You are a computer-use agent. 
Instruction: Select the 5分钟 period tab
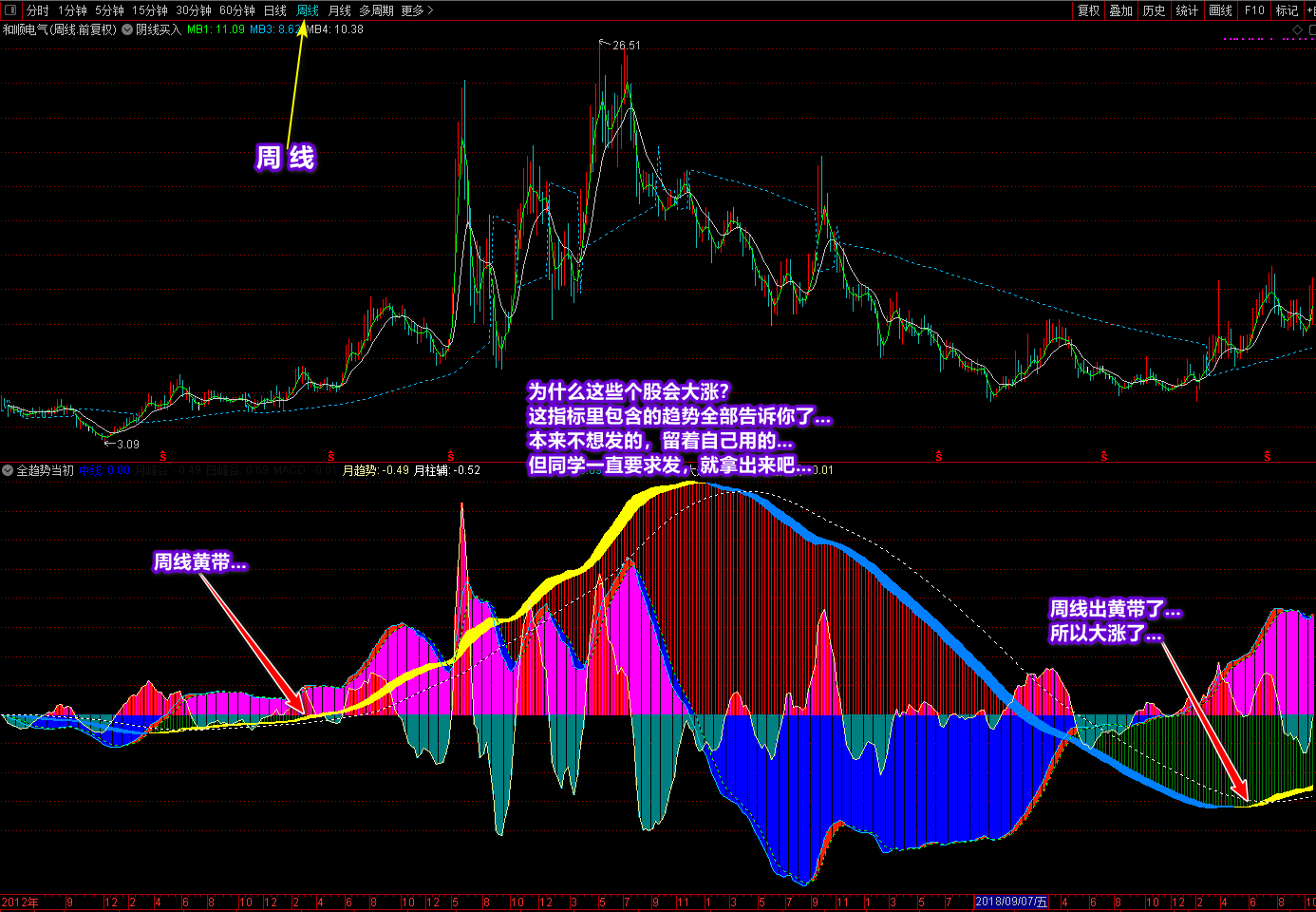tap(109, 10)
